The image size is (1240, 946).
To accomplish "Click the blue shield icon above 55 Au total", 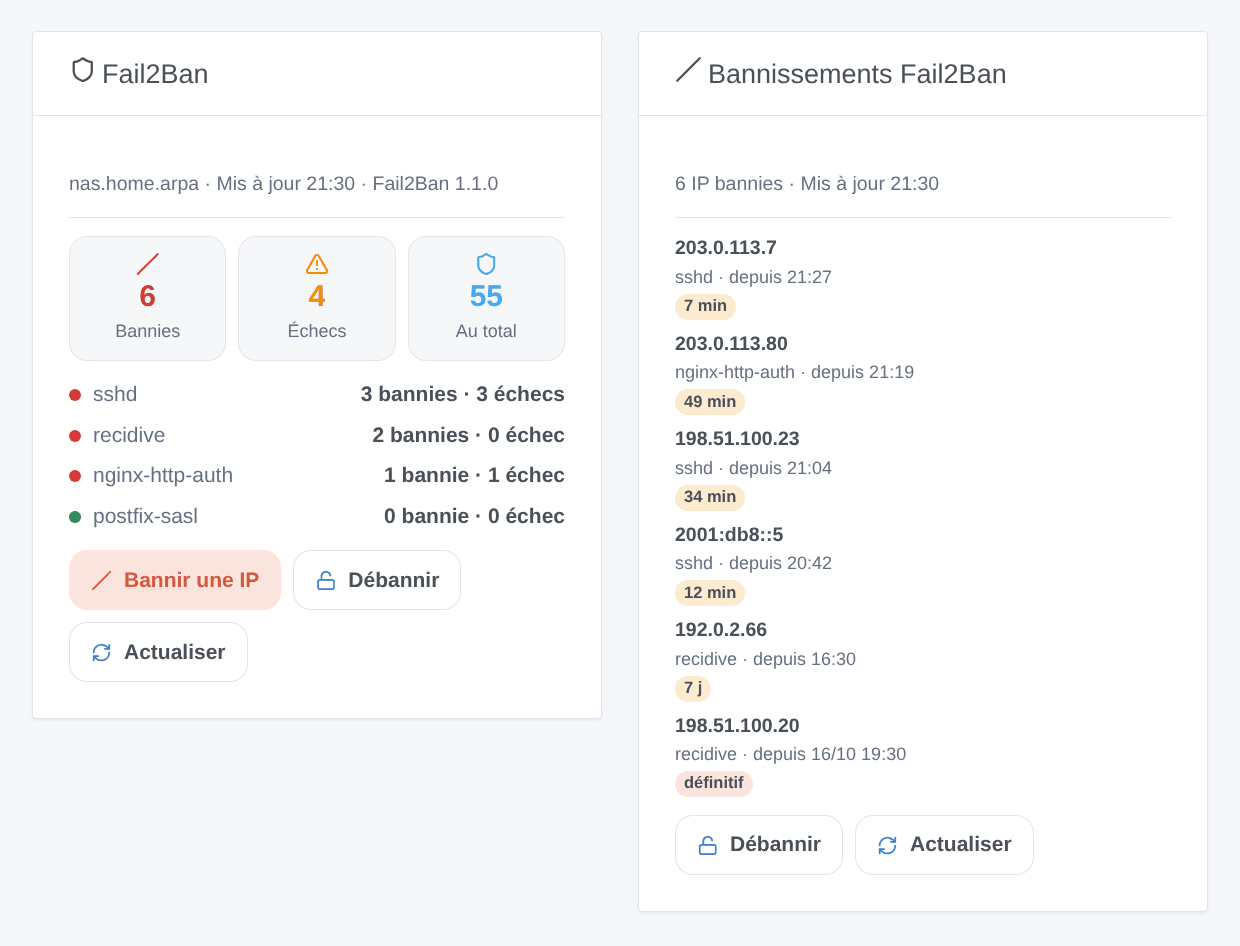I will click(486, 264).
